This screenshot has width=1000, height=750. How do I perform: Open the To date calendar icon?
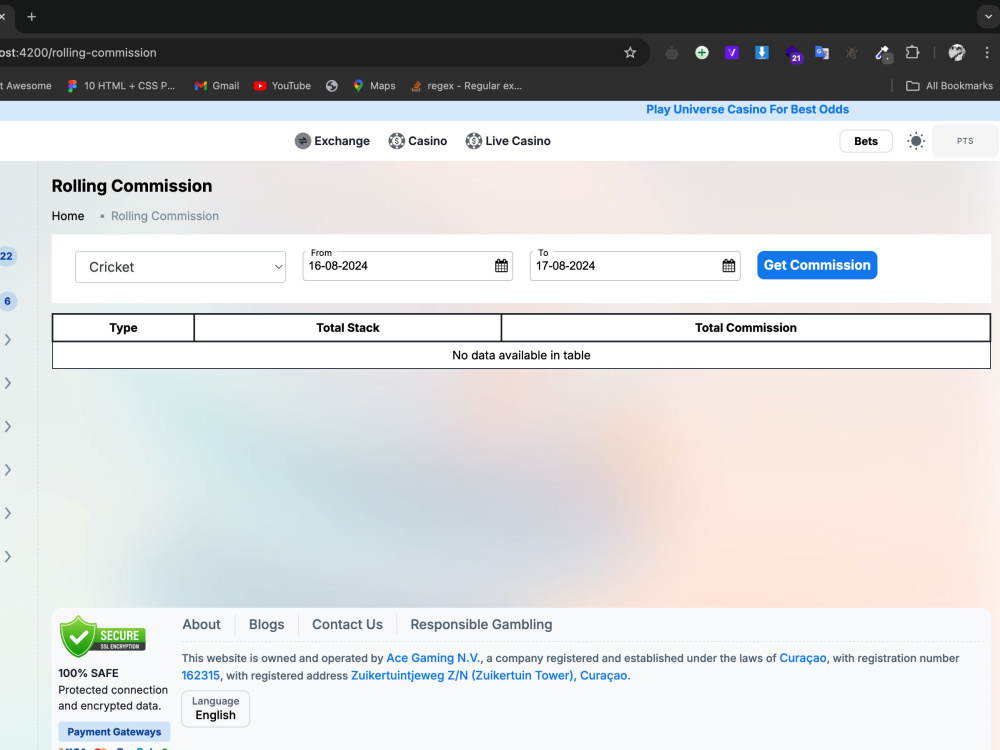(728, 266)
